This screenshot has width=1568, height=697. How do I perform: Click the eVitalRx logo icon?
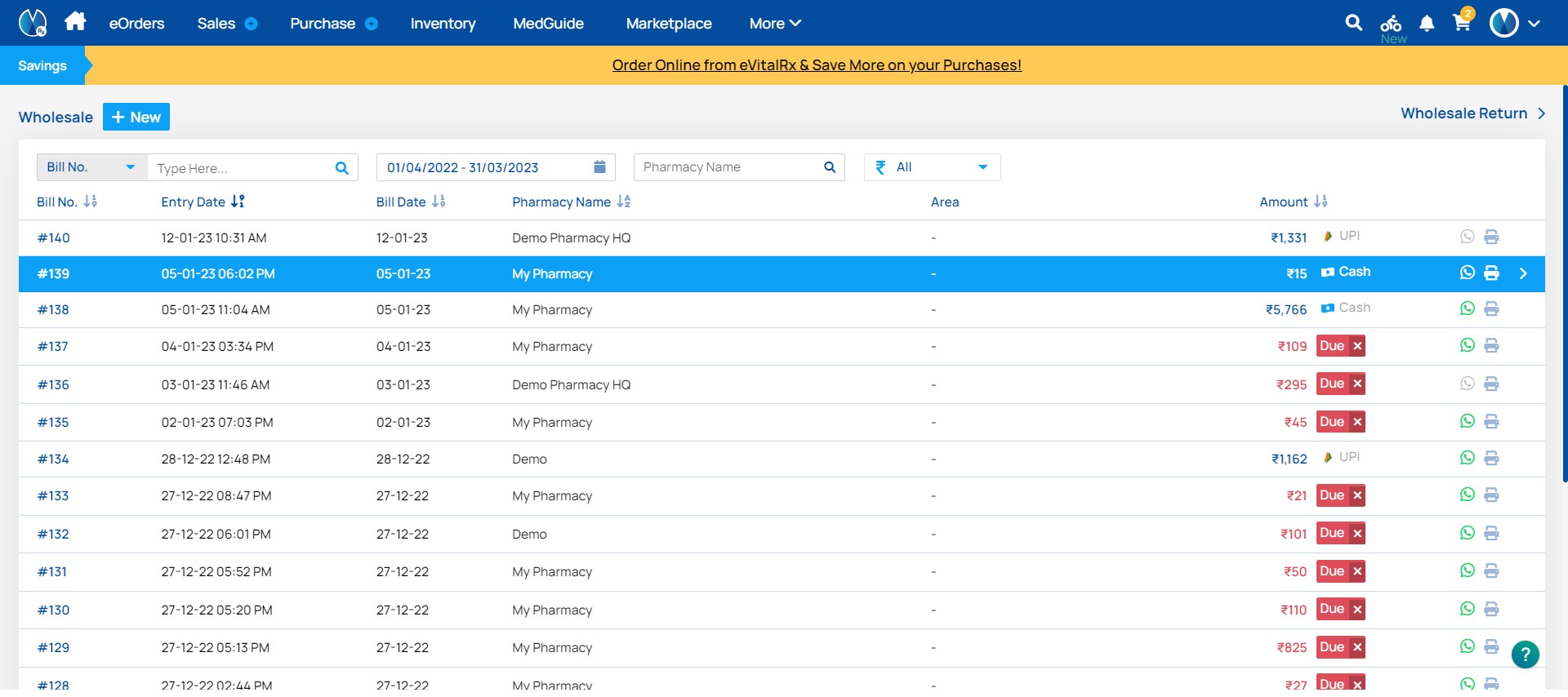tap(33, 23)
